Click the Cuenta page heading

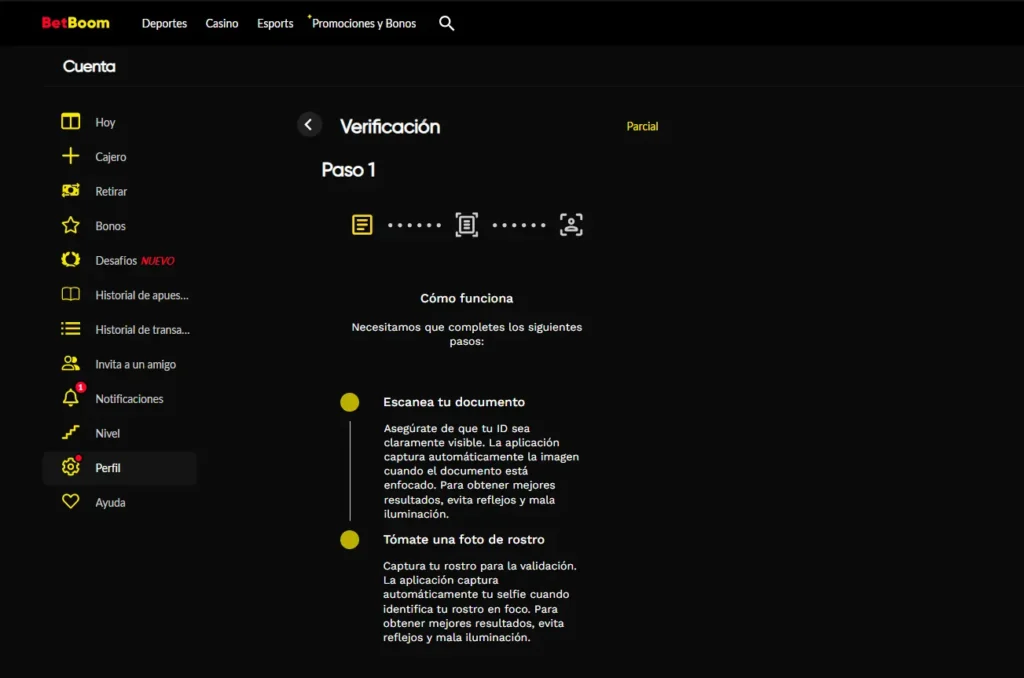[x=89, y=66]
